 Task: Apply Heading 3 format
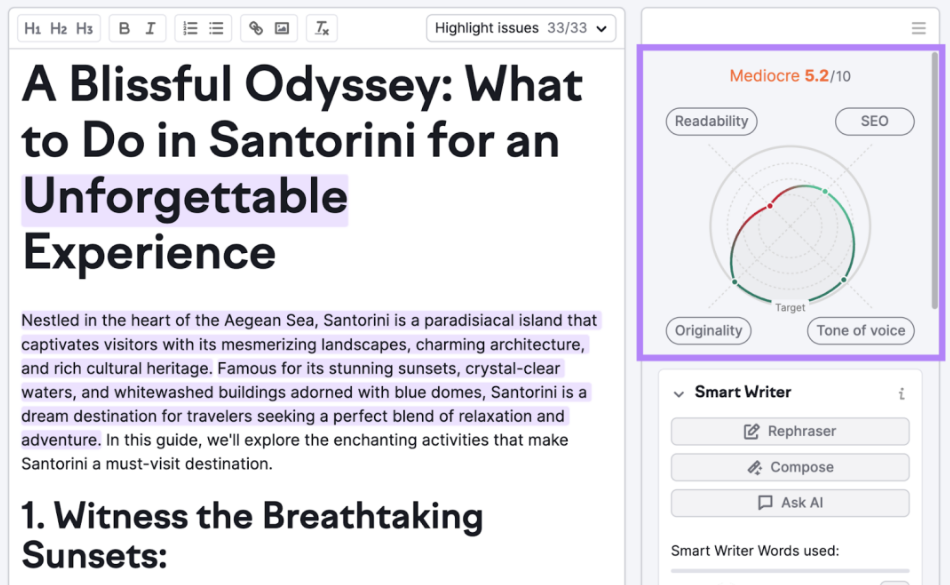point(84,28)
